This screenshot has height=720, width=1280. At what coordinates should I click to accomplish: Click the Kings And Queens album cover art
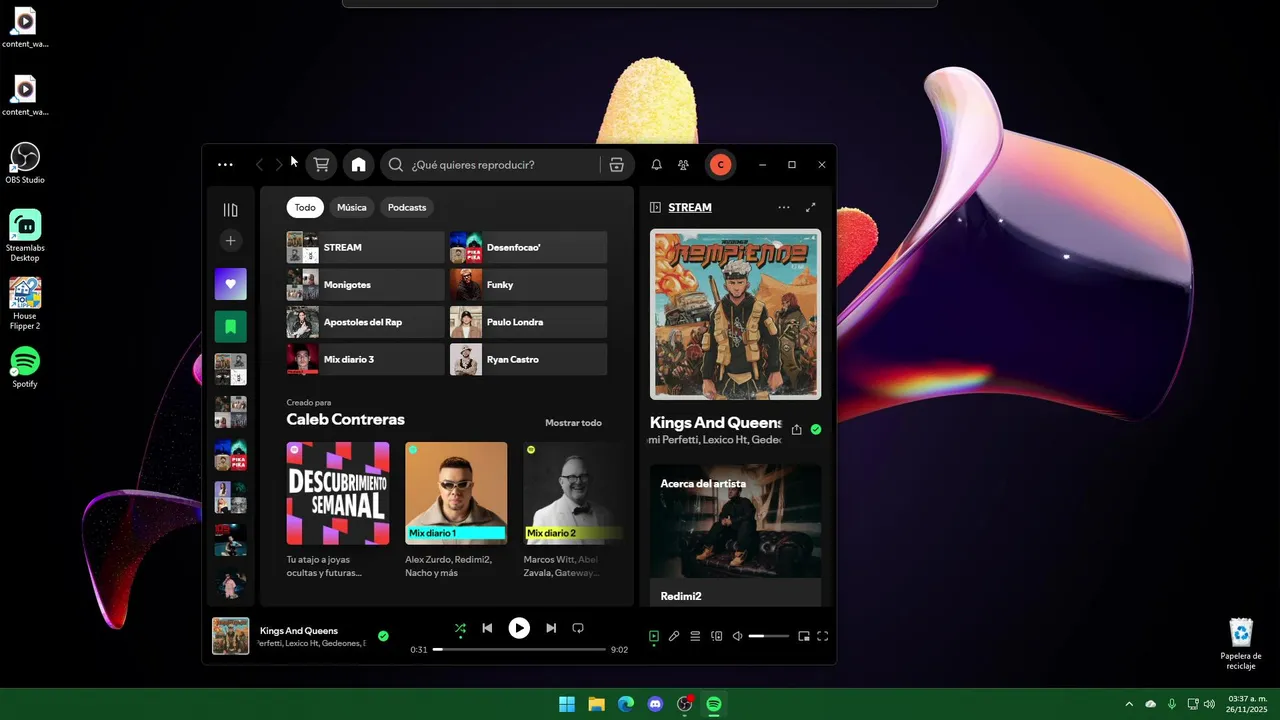[736, 314]
